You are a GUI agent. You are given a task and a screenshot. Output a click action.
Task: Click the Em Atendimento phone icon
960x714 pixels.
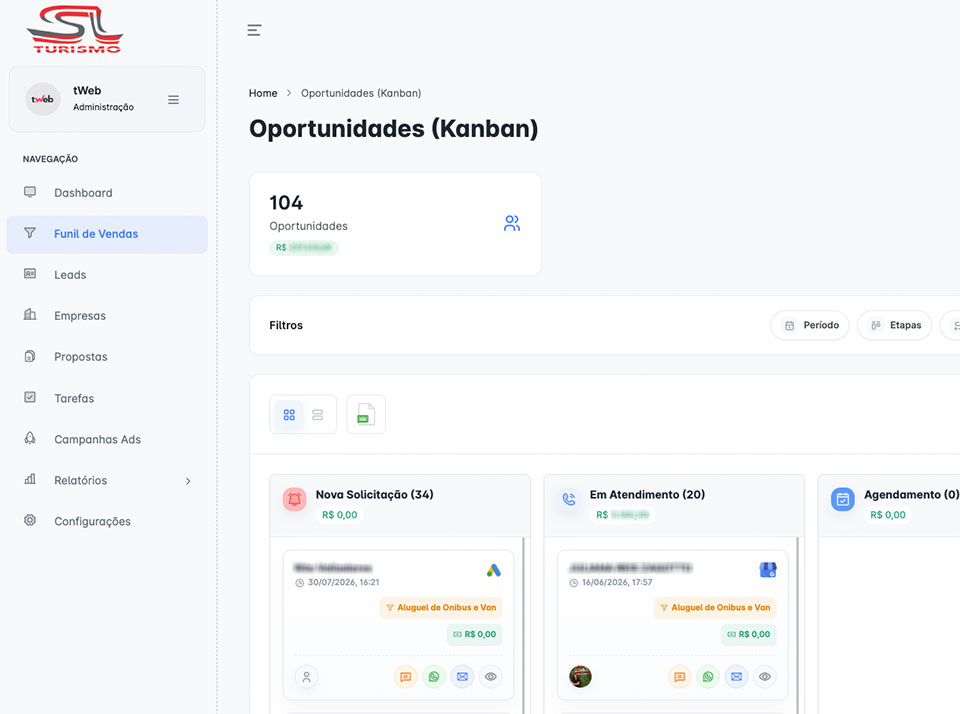pyautogui.click(x=569, y=499)
